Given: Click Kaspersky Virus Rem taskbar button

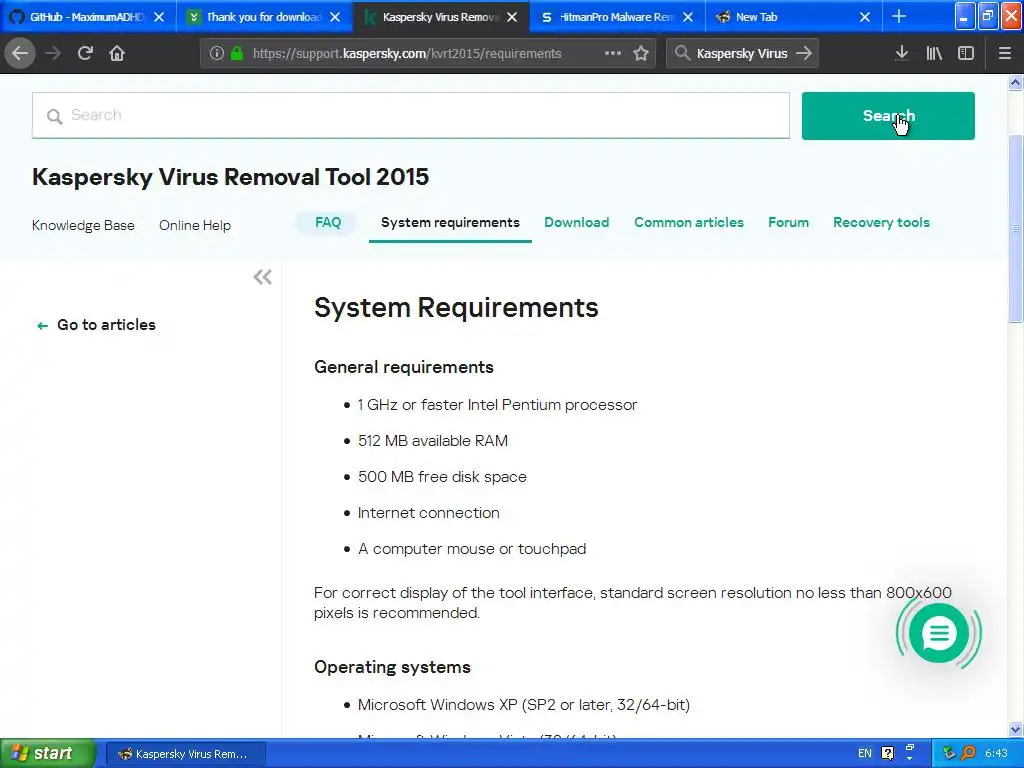Looking at the screenshot, I should point(185,754).
